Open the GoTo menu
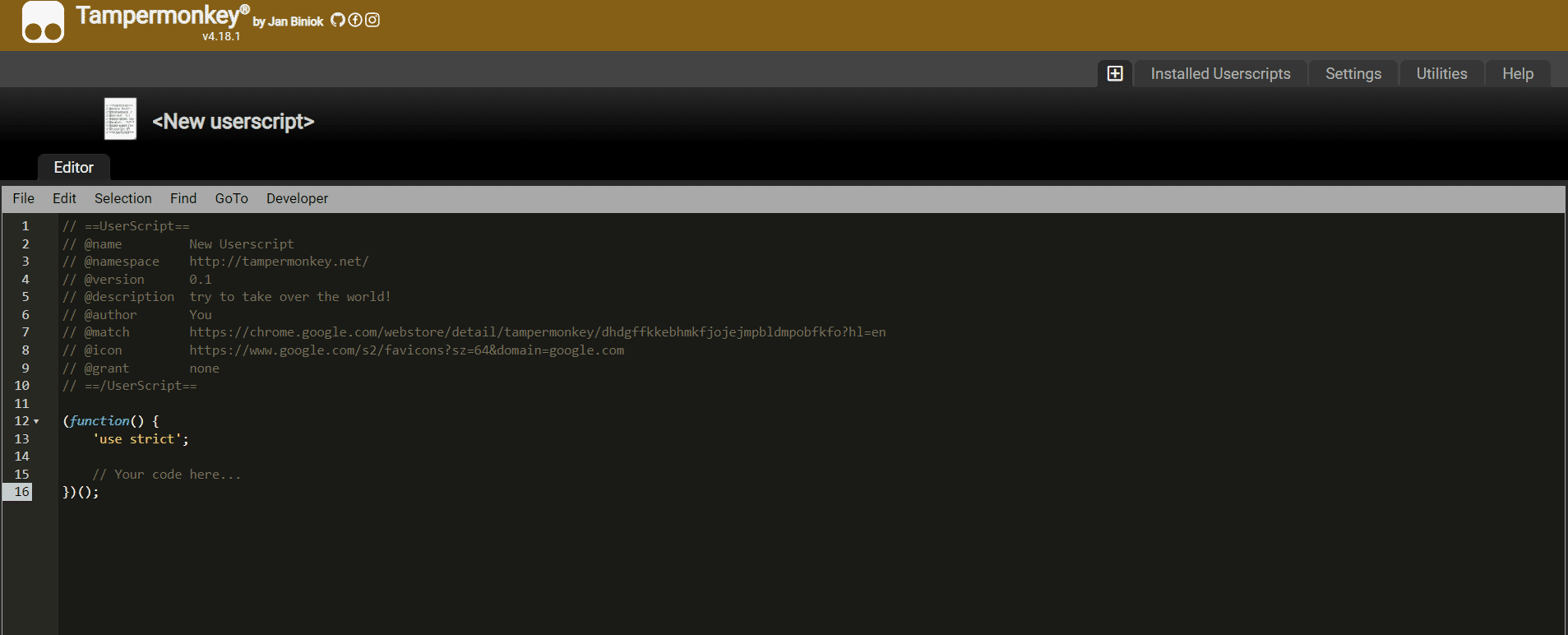The width and height of the screenshot is (1568, 635). [x=232, y=198]
